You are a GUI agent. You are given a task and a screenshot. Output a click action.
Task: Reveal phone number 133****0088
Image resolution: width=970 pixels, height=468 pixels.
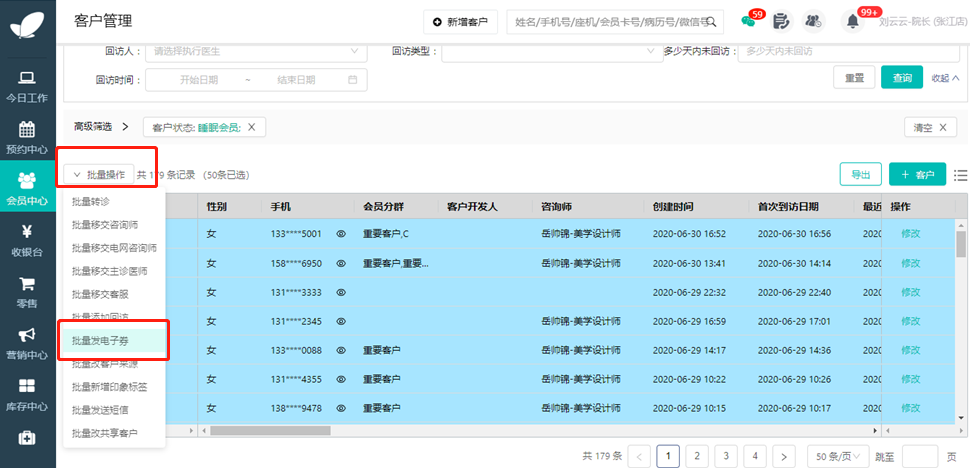tap(341, 350)
